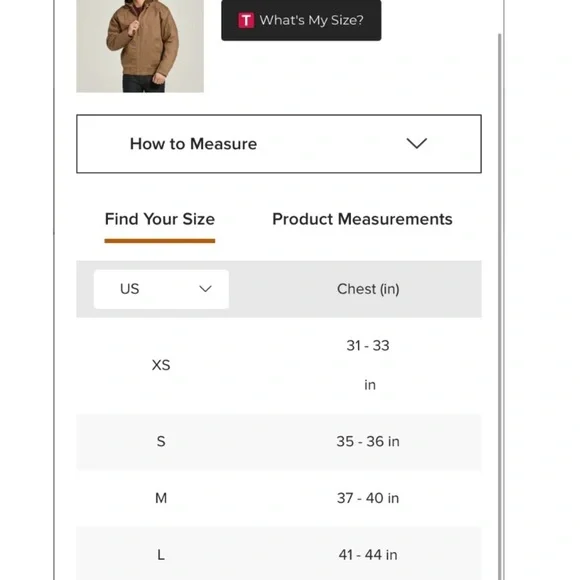The width and height of the screenshot is (580, 580).
Task: Click the pink T icon on size button
Action: point(246,20)
